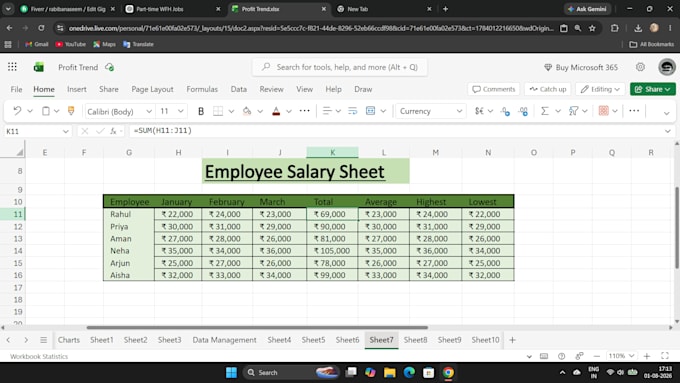
Task: Apply Bold formatting
Action: 201,111
